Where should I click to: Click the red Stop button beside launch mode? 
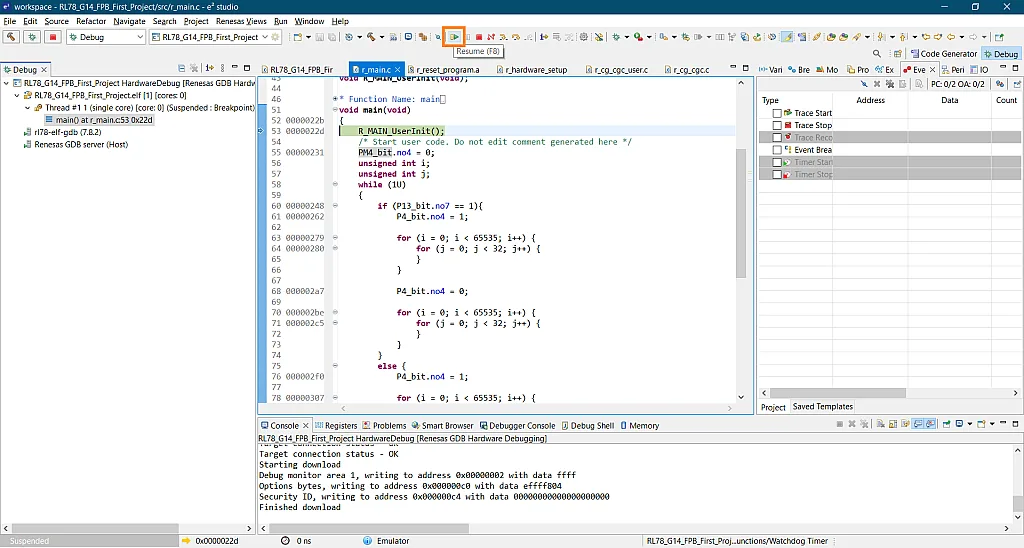(53, 37)
